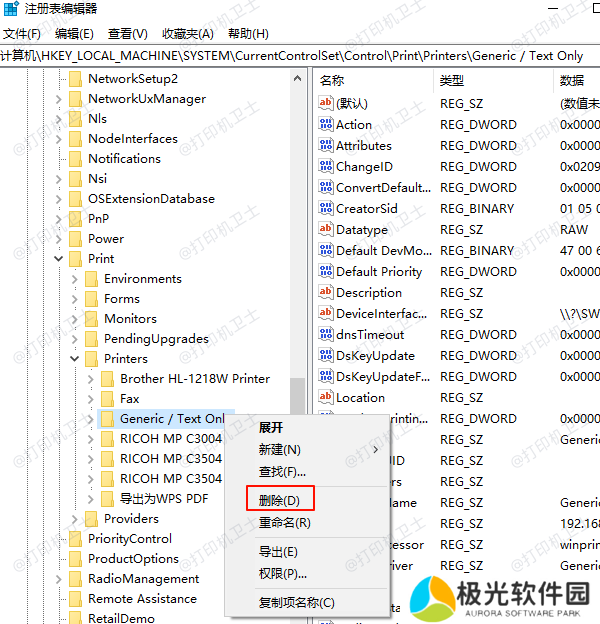Select the Action DWORD value icon
Viewport: 600px width, 624px height.
click(325, 125)
